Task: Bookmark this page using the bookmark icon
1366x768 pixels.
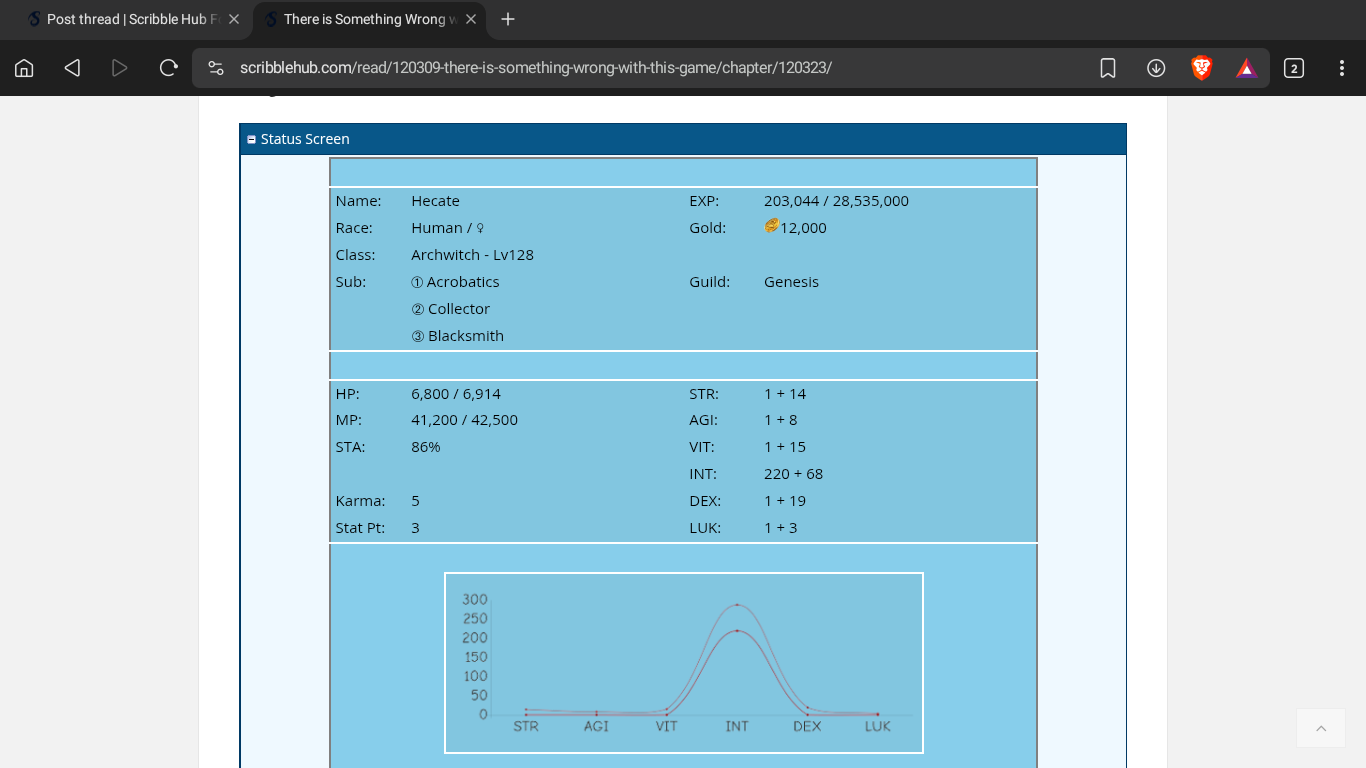Action: click(x=1108, y=68)
